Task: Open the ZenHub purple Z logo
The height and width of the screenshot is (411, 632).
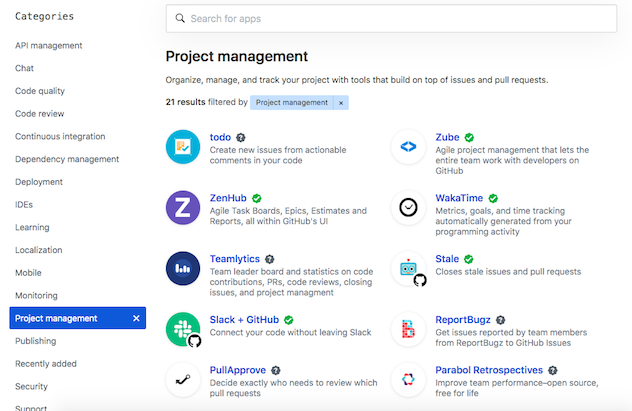Action: point(183,208)
